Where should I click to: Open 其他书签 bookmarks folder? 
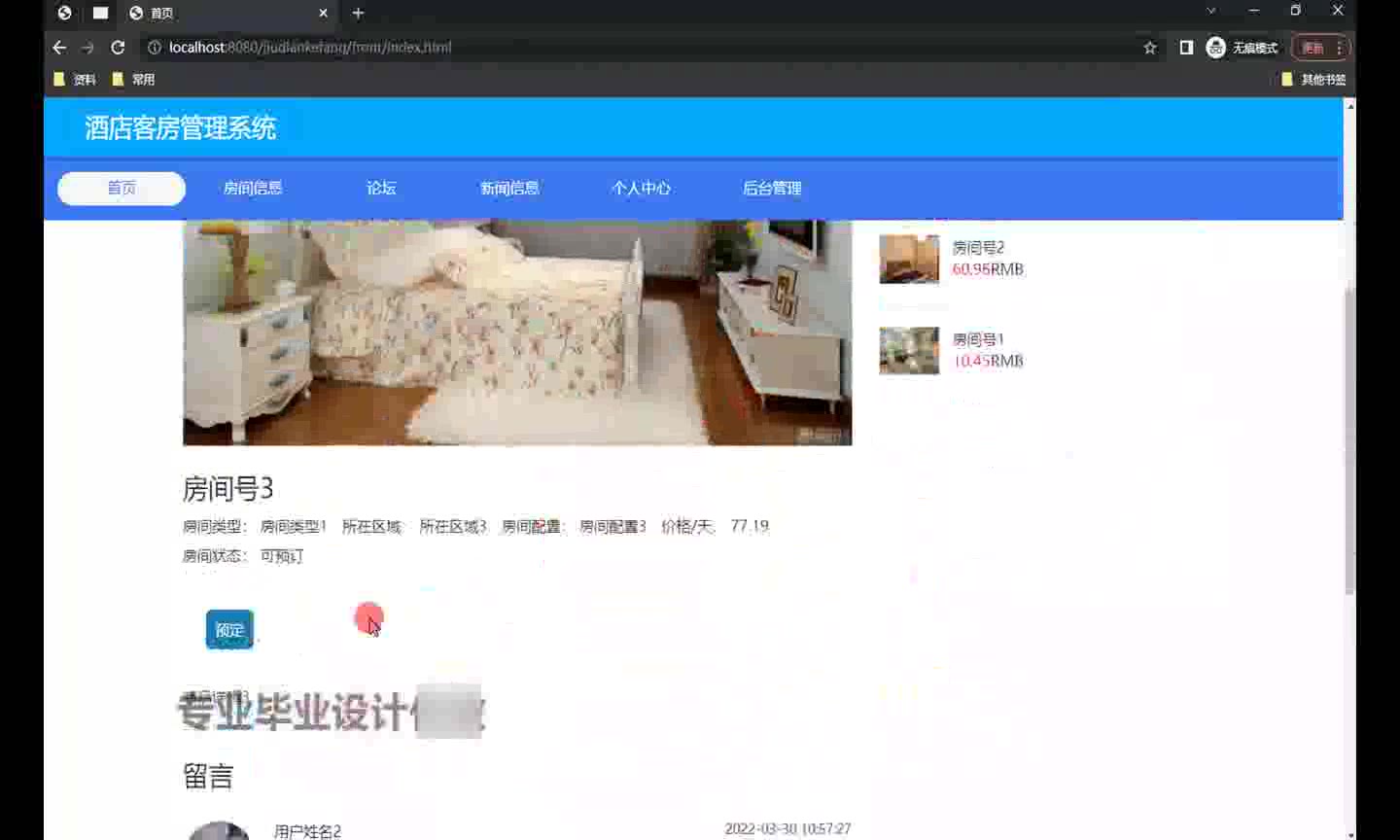1313,80
